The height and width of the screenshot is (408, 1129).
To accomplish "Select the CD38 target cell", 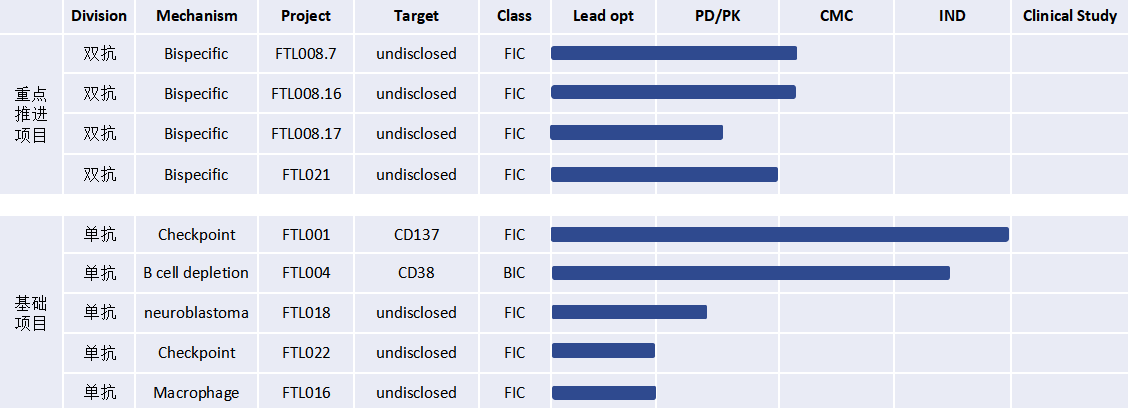I will point(416,273).
